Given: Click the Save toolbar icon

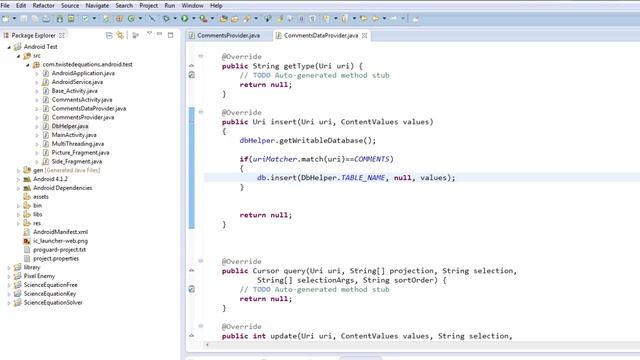Looking at the screenshot, I should pos(24,19).
